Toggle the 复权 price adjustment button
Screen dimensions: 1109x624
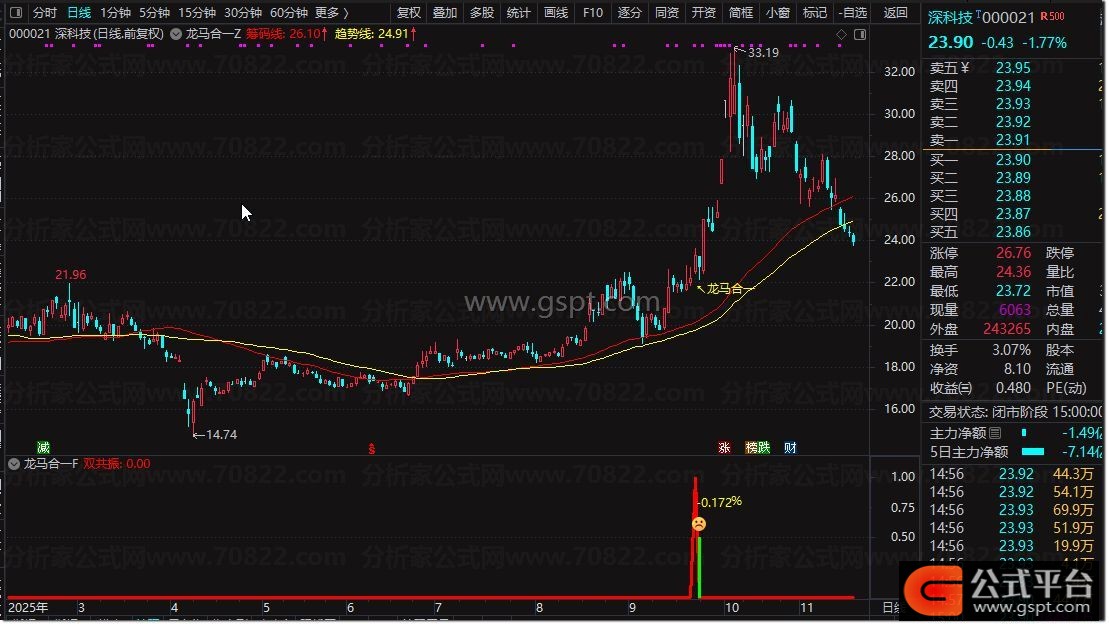408,13
